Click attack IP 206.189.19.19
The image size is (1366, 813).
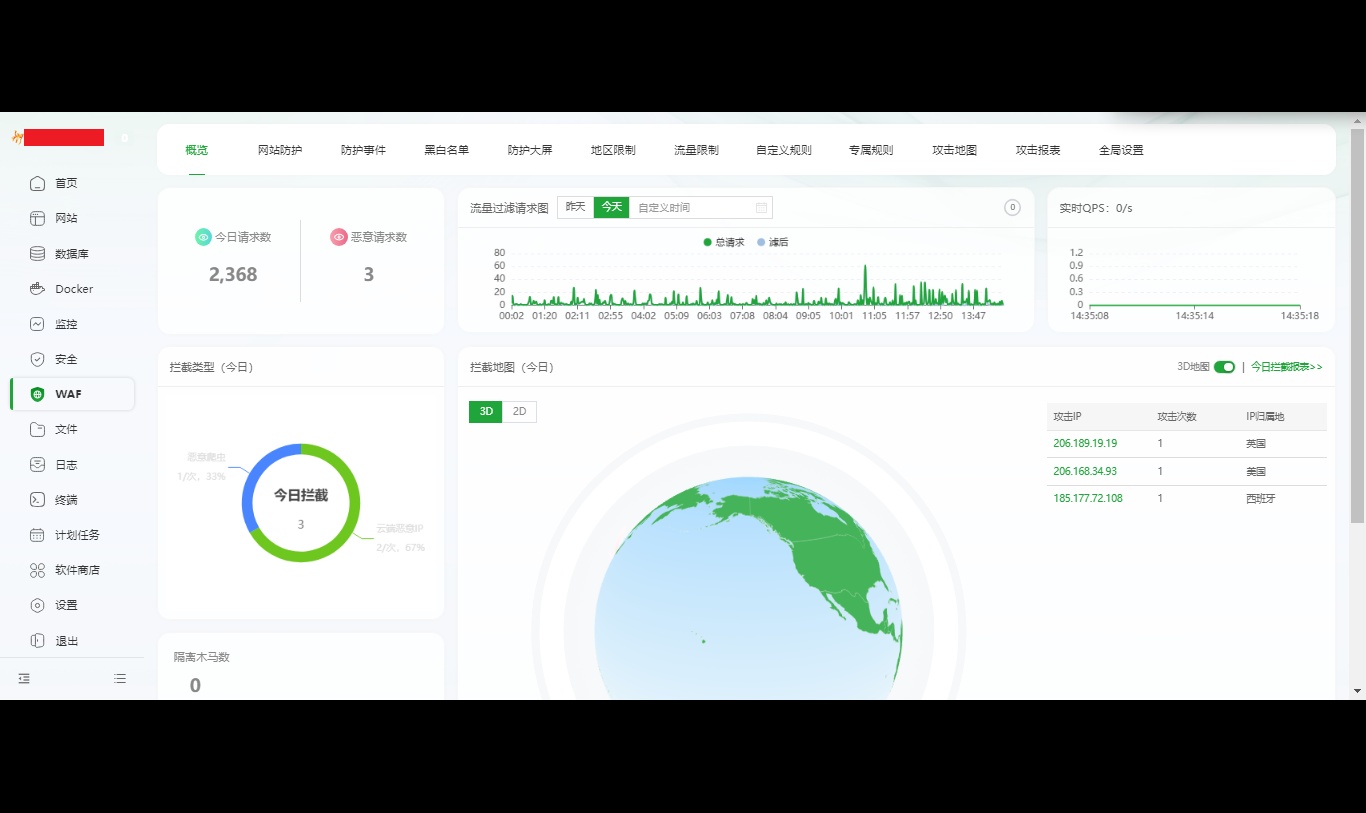(x=1085, y=443)
